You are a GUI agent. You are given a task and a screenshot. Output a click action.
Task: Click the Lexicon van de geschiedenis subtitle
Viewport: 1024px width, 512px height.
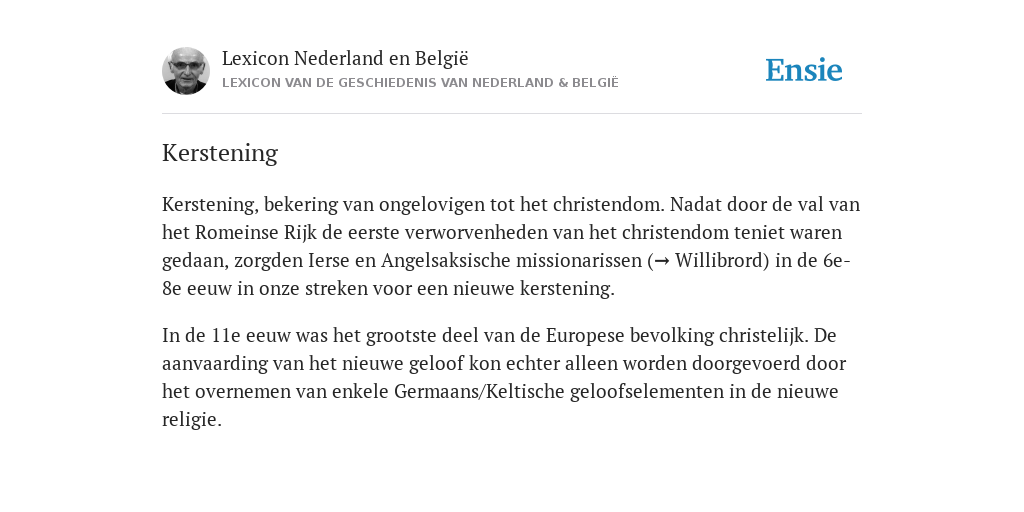point(420,83)
